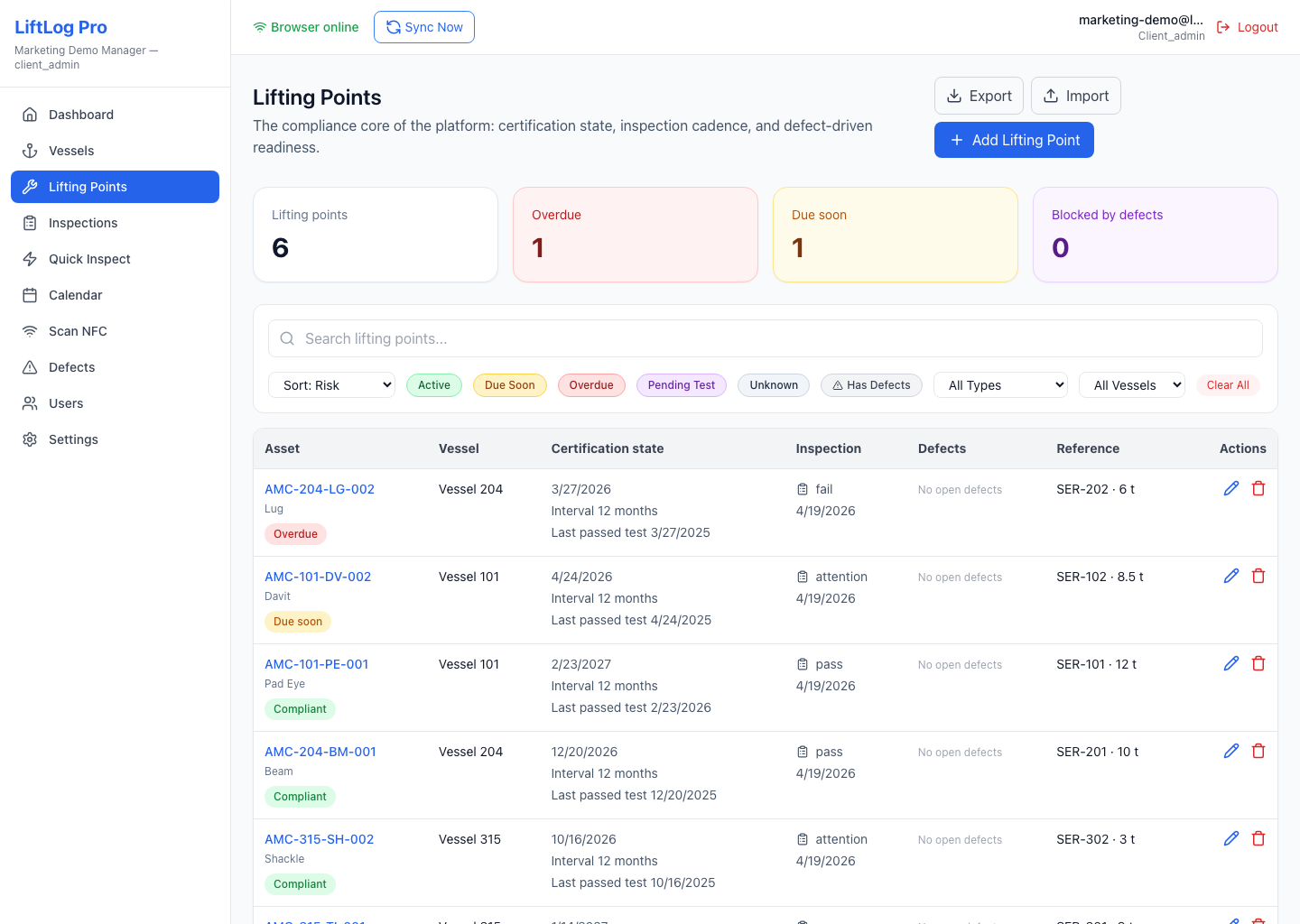The image size is (1300, 924).
Task: Click the Vessels anchor icon
Action: (x=30, y=151)
